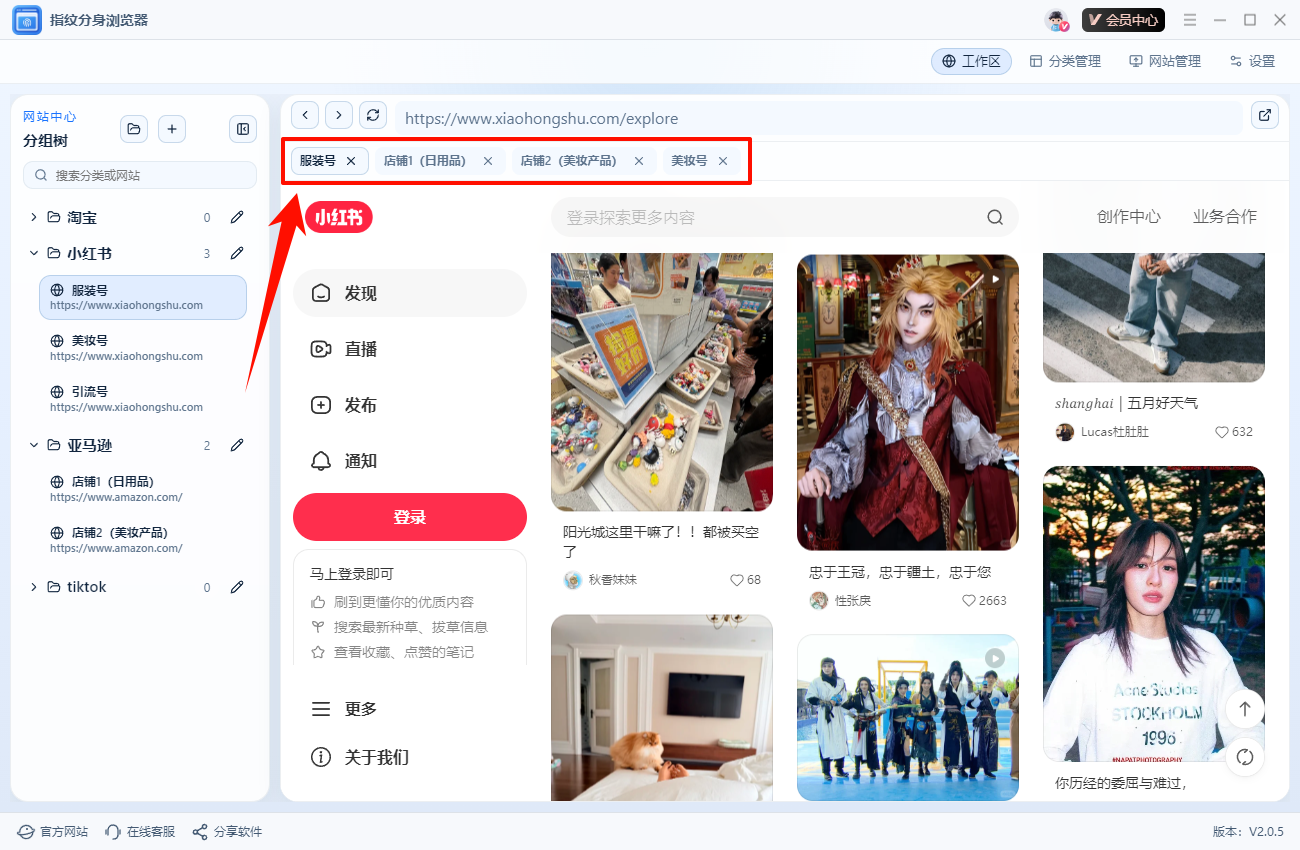Screen dimensions: 1300x850
Task: Open 在线客服 link in footer
Action: point(140,832)
